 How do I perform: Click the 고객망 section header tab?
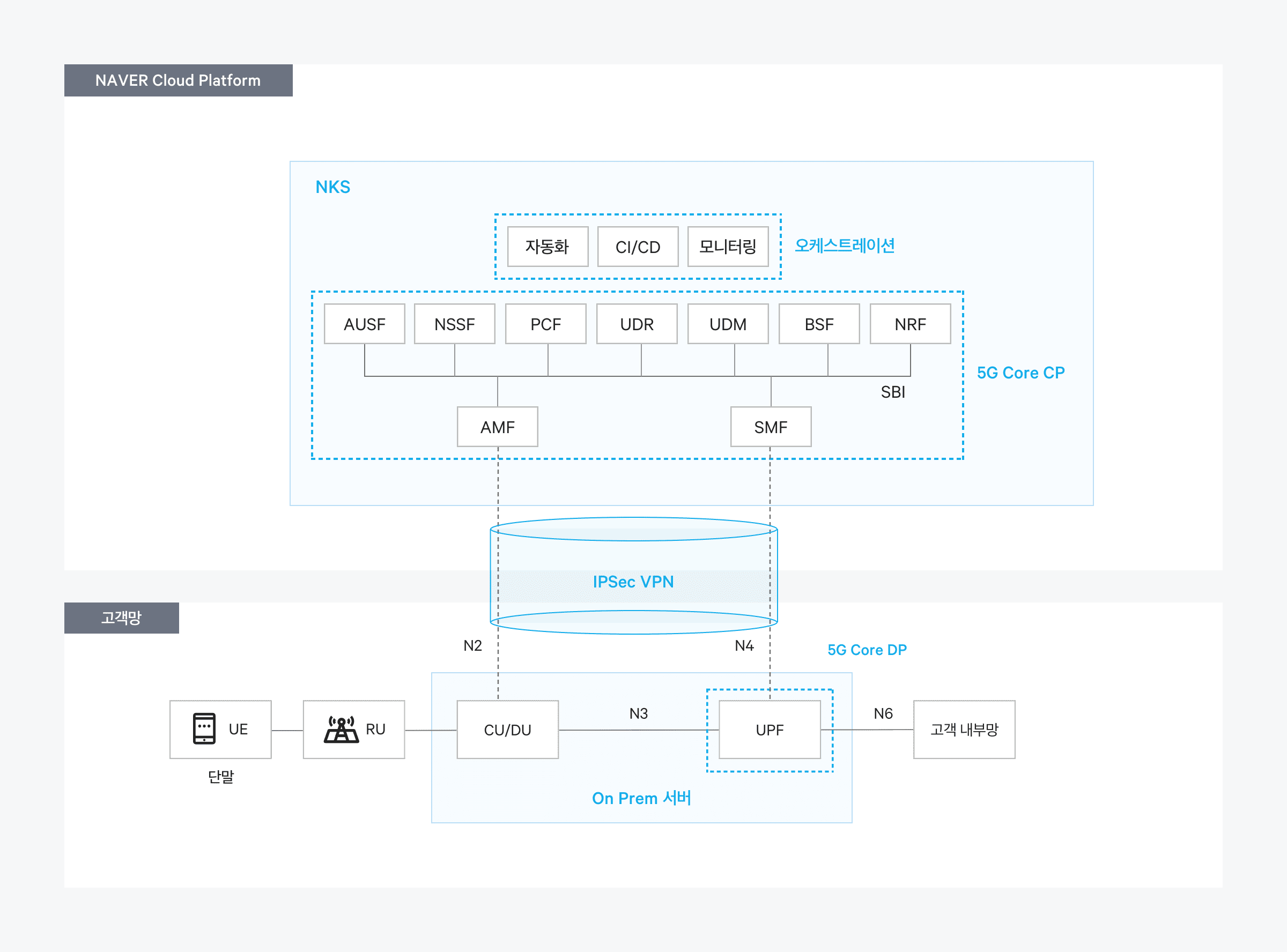click(122, 618)
